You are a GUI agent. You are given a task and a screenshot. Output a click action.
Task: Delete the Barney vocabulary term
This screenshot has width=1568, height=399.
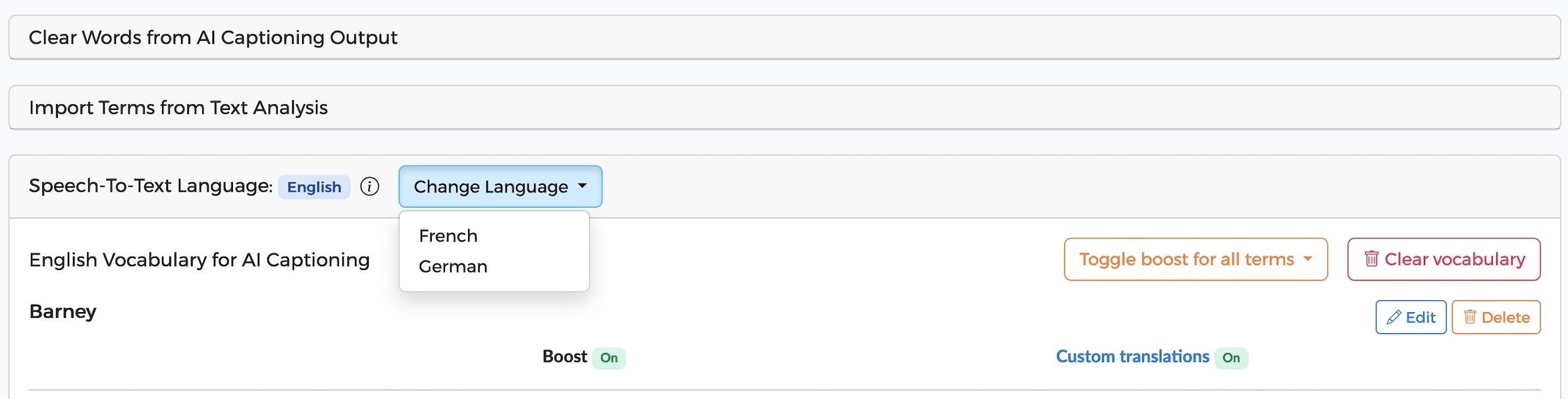1496,317
